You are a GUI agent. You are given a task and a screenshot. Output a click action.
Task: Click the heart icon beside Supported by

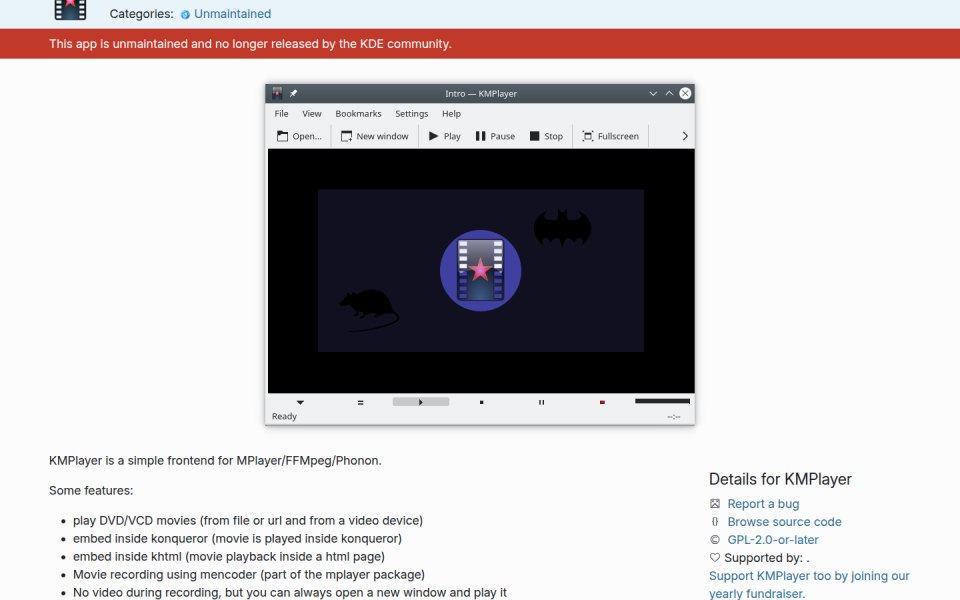(714, 558)
